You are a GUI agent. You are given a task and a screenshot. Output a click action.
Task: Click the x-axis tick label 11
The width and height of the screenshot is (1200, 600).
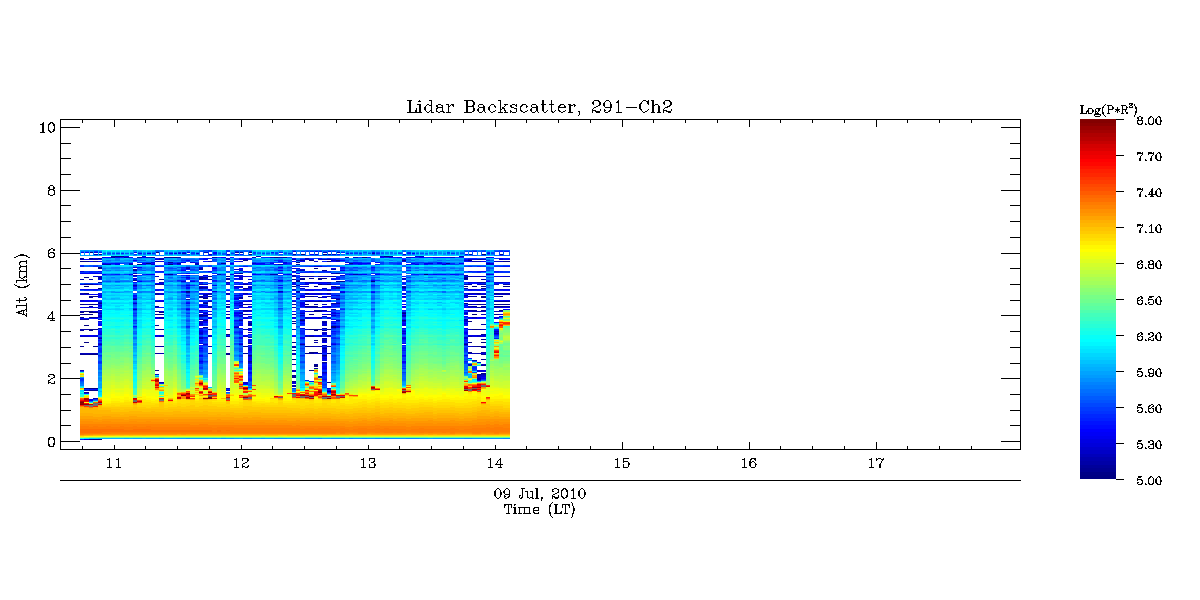coord(113,463)
